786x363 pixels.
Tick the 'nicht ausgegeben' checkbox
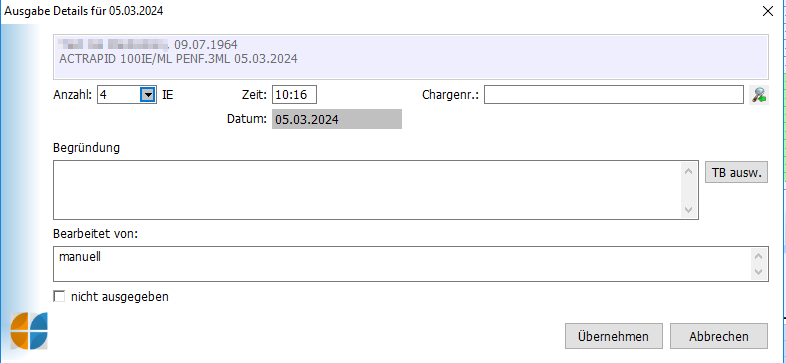click(59, 297)
